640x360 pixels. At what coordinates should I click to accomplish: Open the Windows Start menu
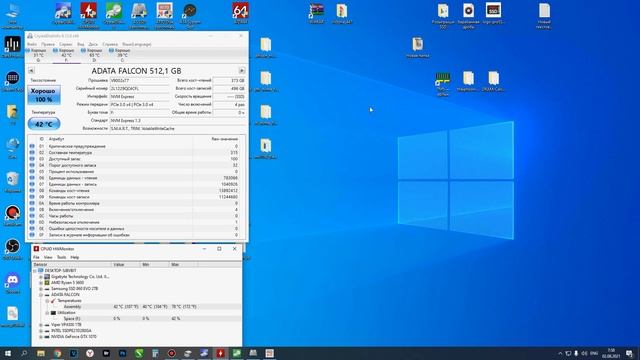coord(8,353)
